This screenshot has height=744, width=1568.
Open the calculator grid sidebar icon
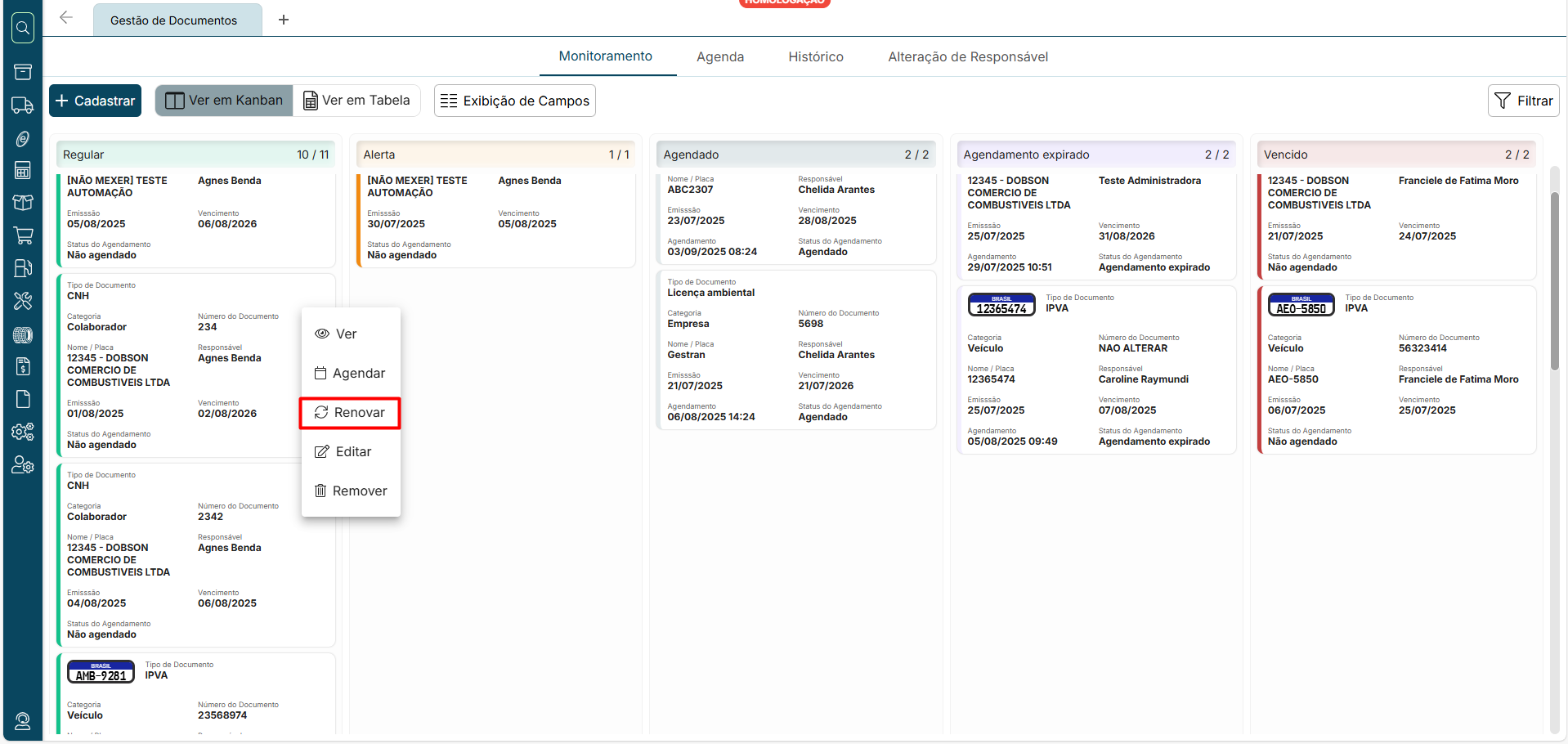click(x=23, y=170)
